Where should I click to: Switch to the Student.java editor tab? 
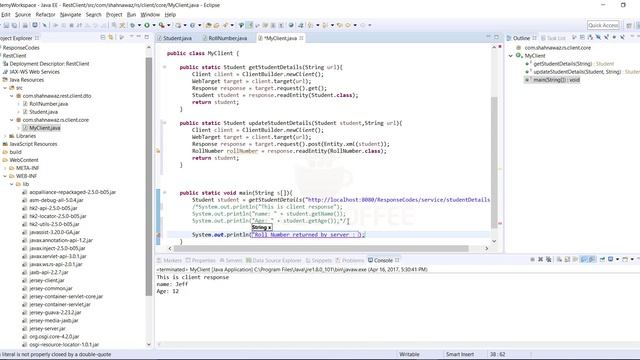[177, 38]
